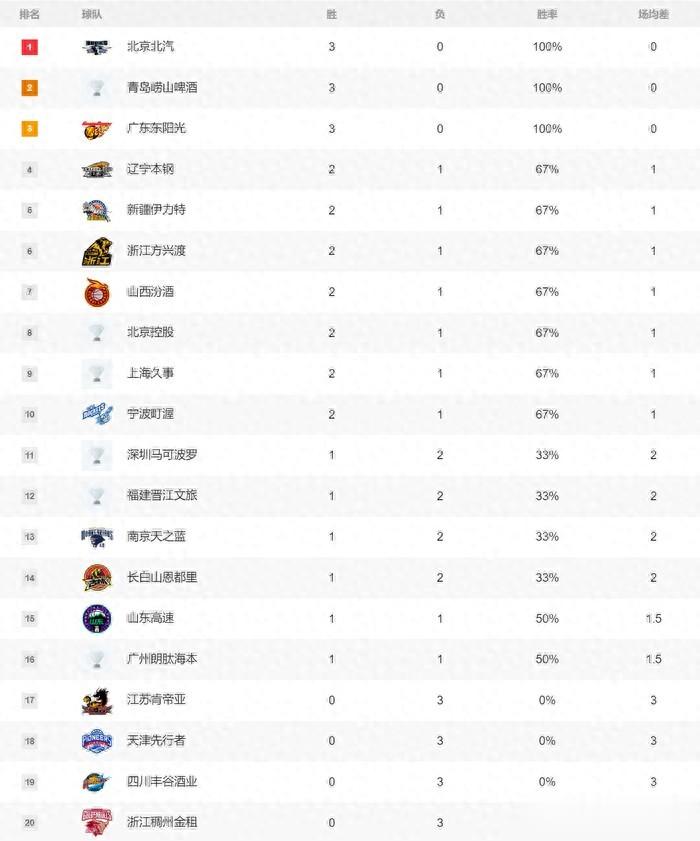This screenshot has width=700, height=841.
Task: Click the Tianjin (天津先行者) team logo
Action: pyautogui.click(x=97, y=741)
